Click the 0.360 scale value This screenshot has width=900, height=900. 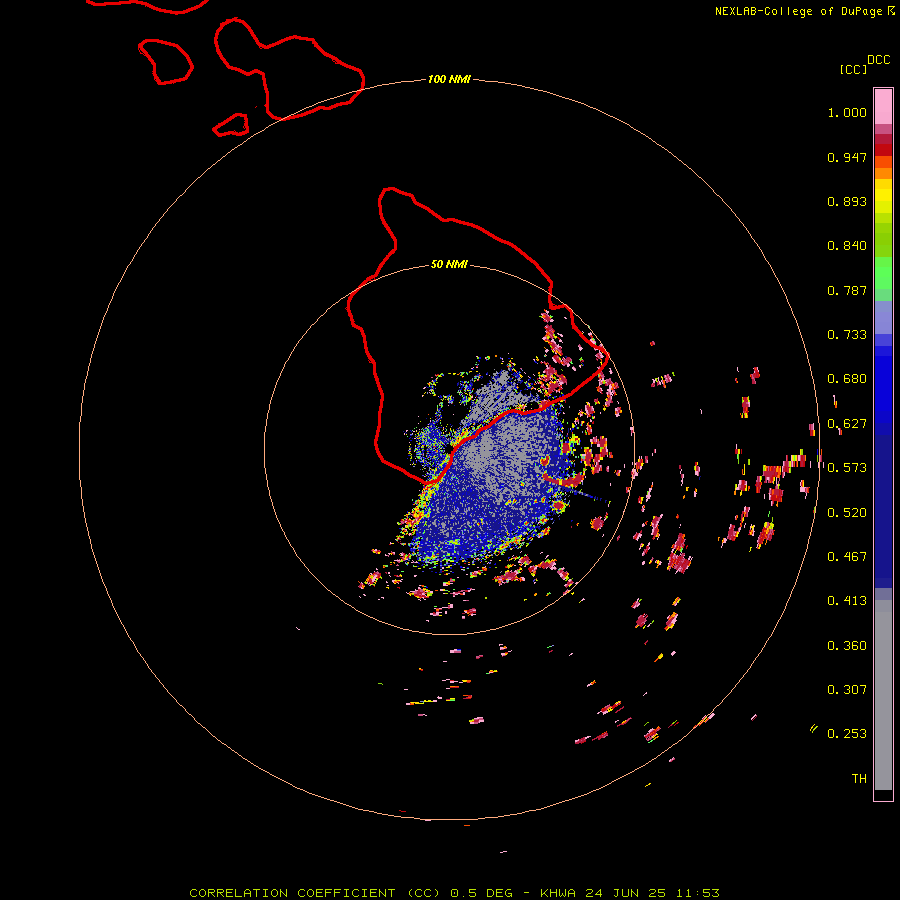tap(847, 646)
